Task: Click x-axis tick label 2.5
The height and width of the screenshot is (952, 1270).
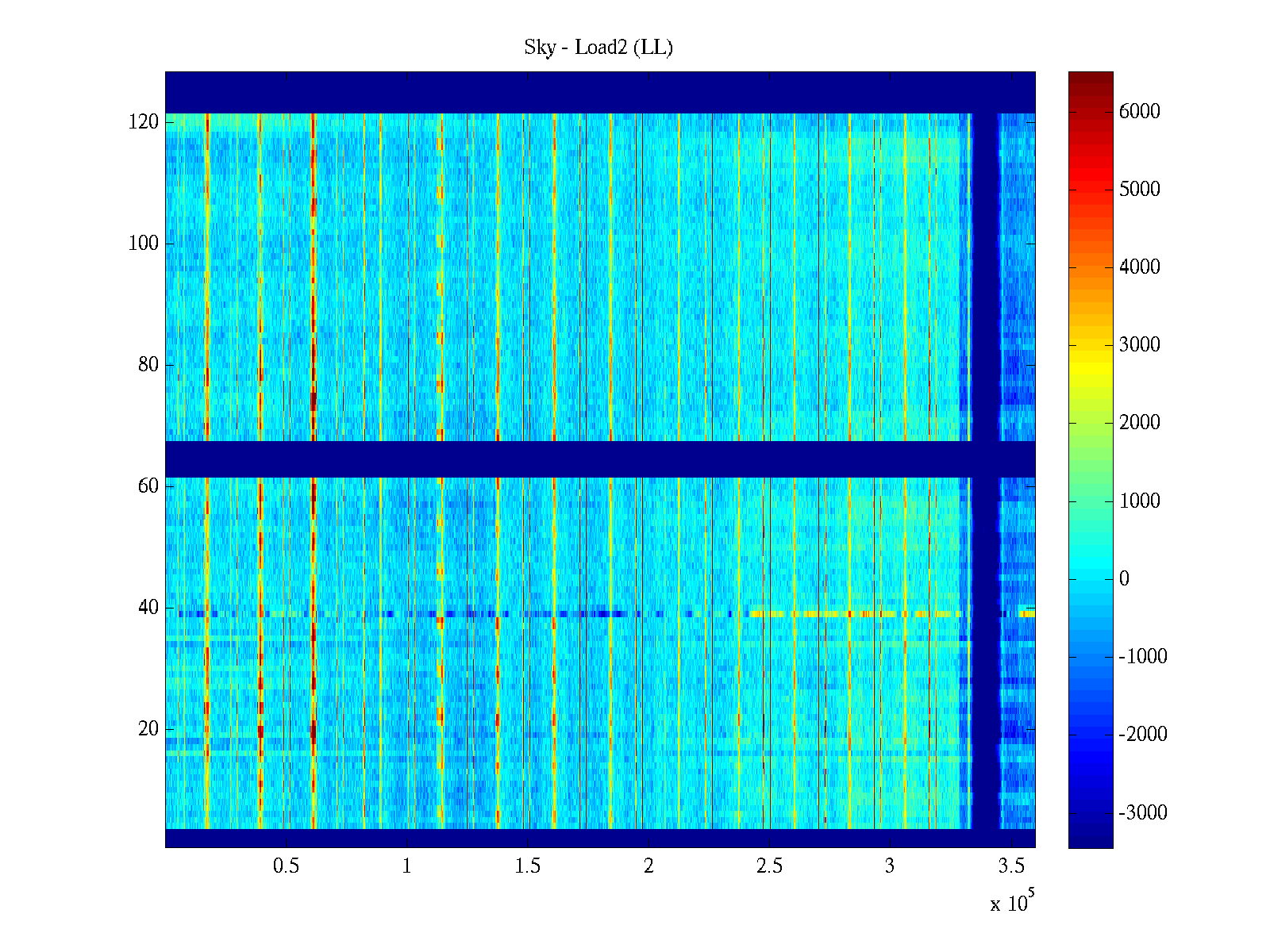Action: click(x=768, y=866)
